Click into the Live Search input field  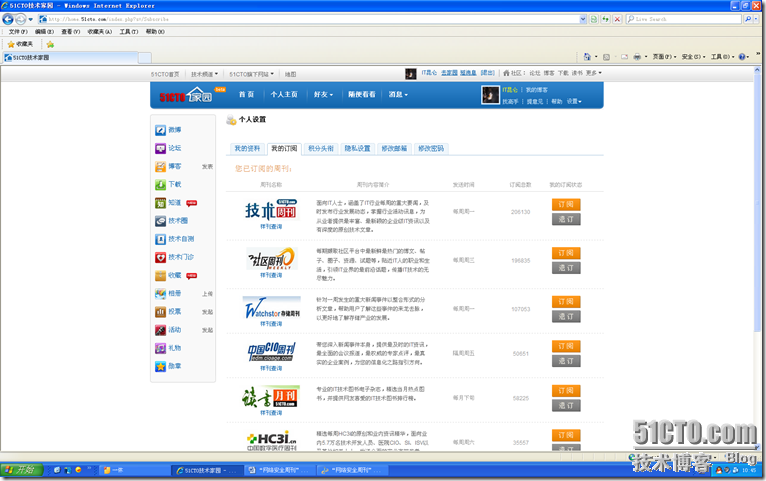coord(683,19)
